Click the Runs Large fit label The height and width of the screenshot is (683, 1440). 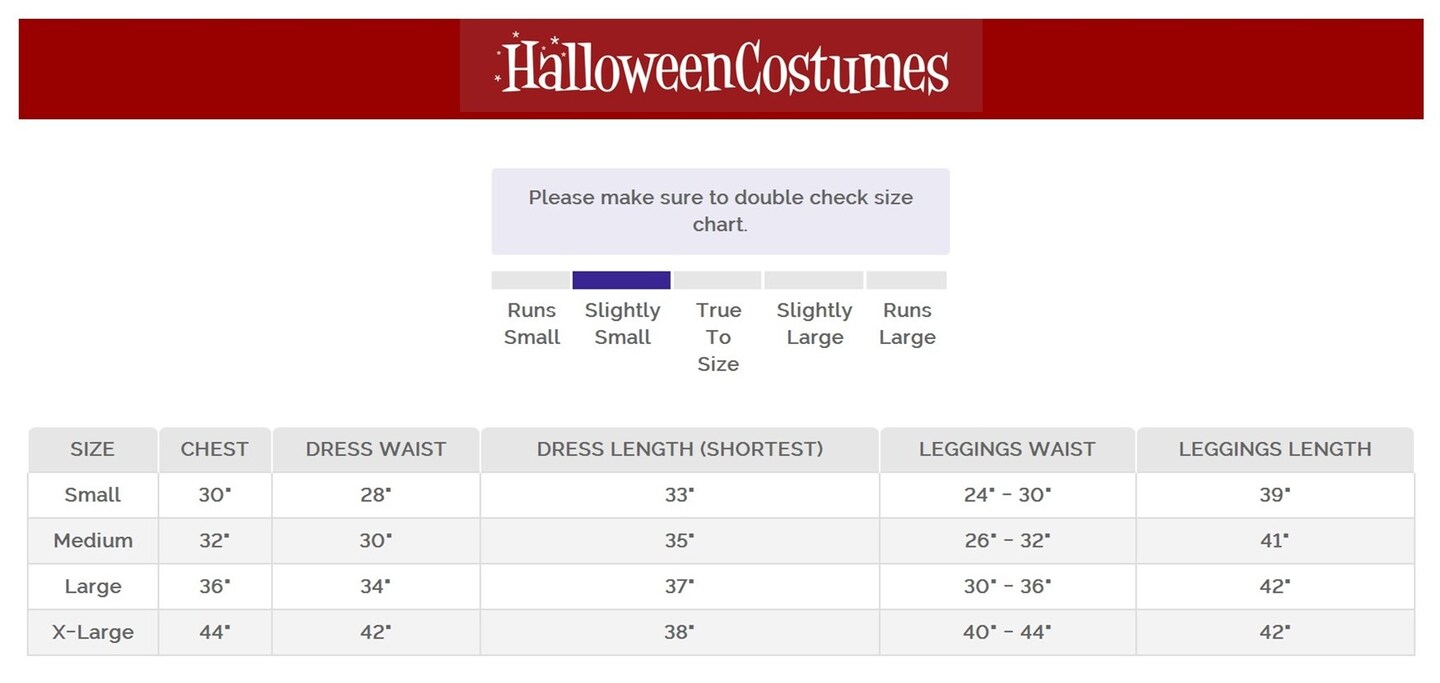click(907, 324)
